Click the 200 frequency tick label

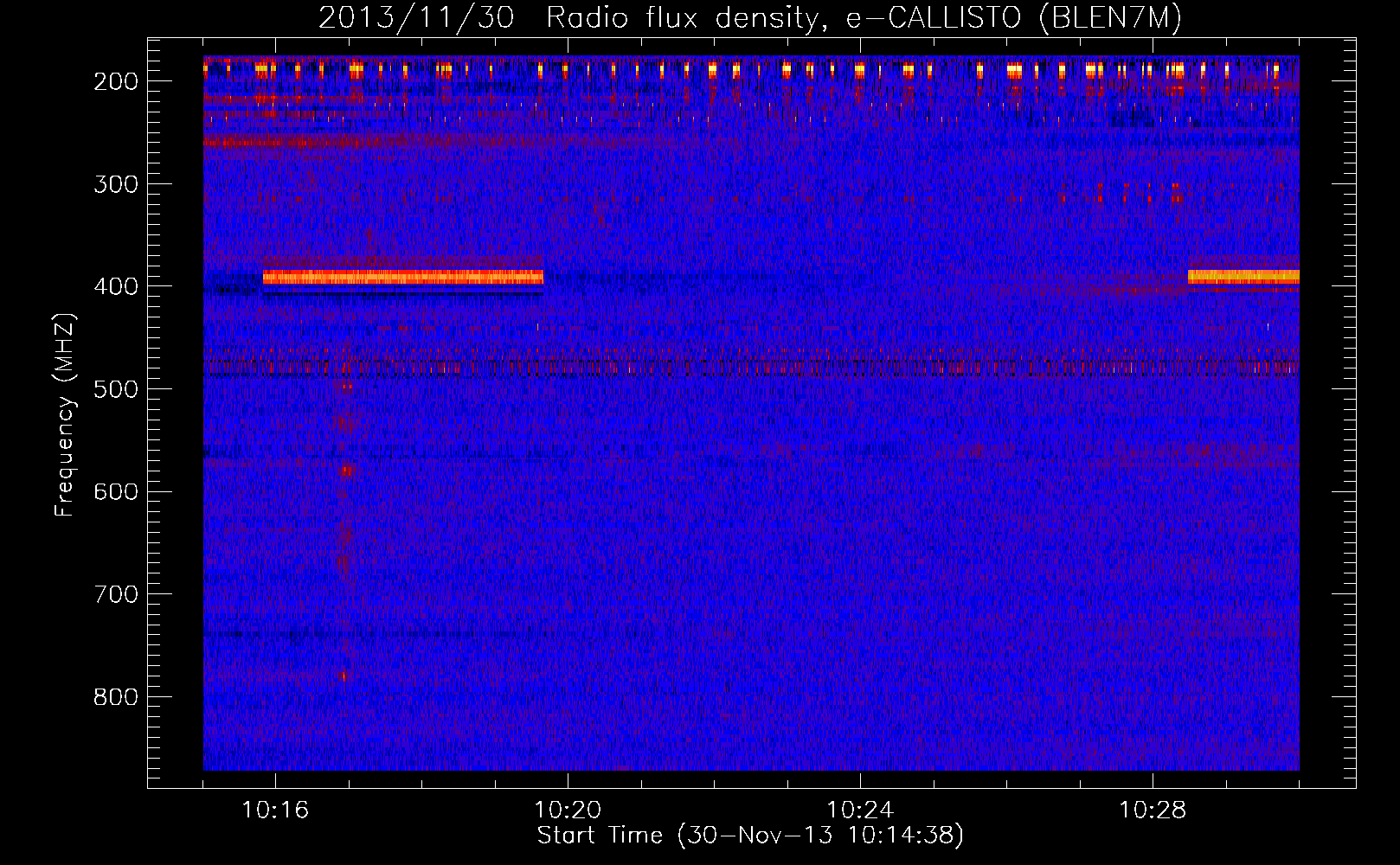pos(115,81)
